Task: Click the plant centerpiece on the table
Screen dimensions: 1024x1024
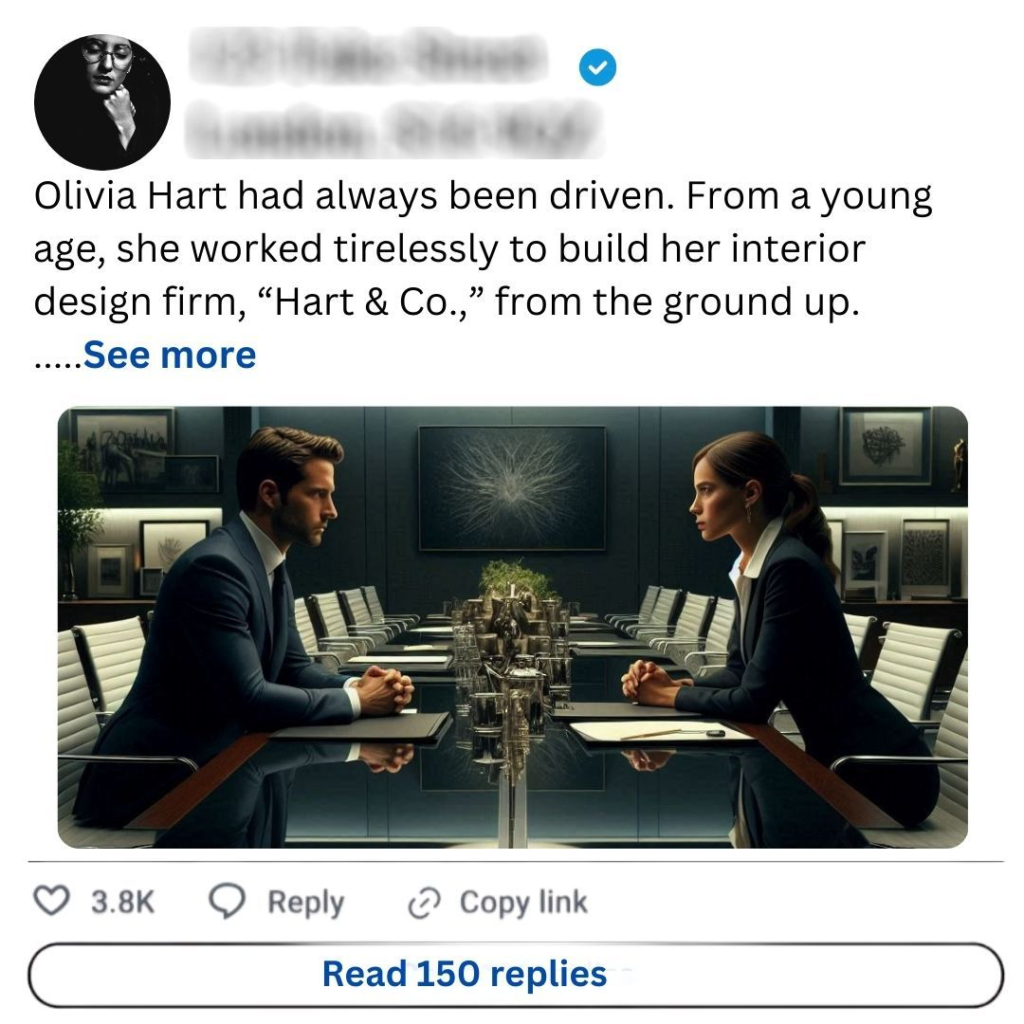Action: 516,580
